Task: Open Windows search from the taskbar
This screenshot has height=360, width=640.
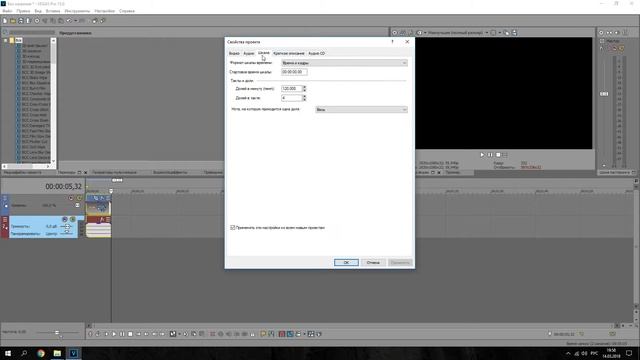Action: (x=24, y=353)
